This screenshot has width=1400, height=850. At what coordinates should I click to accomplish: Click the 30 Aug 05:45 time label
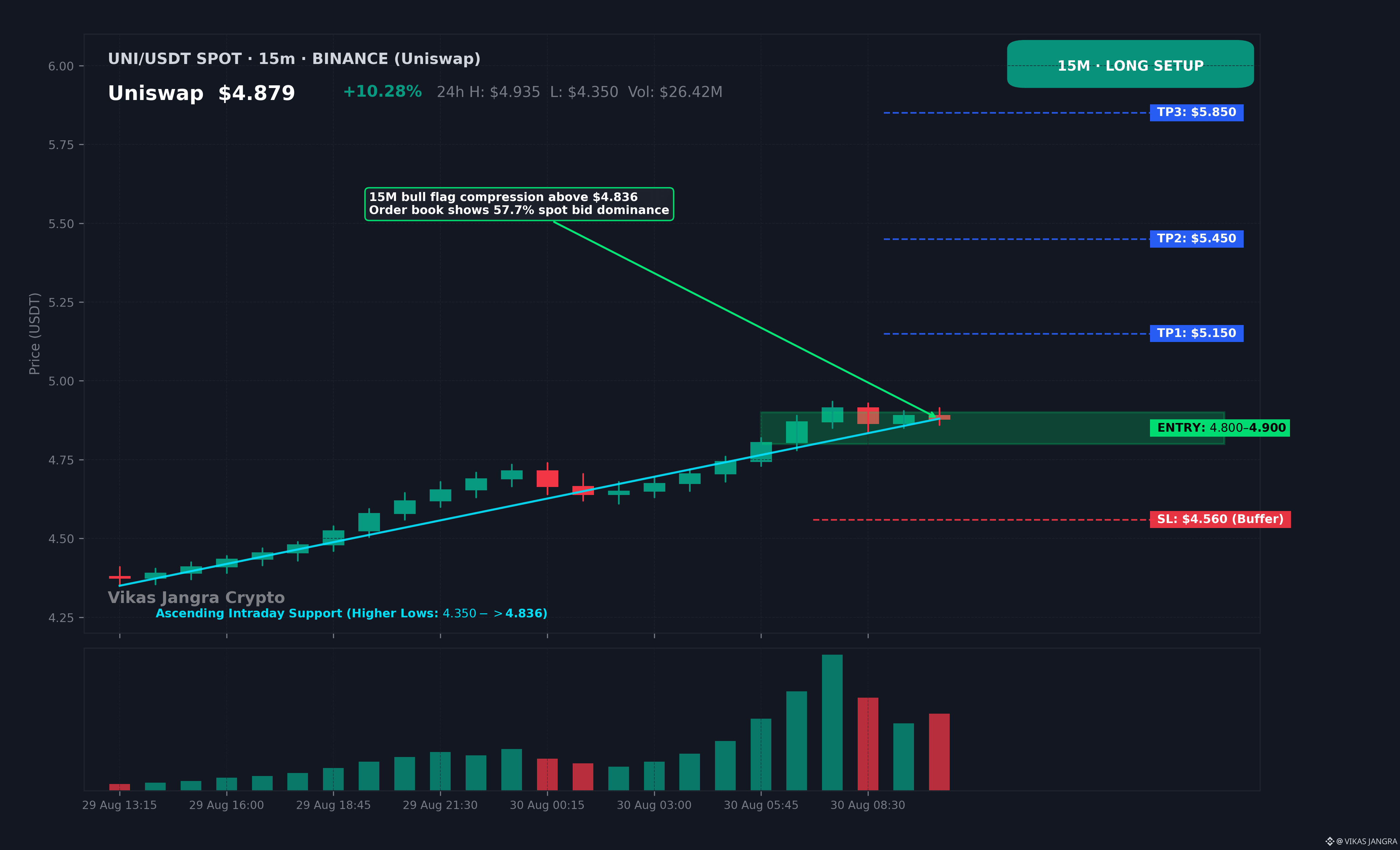click(761, 805)
